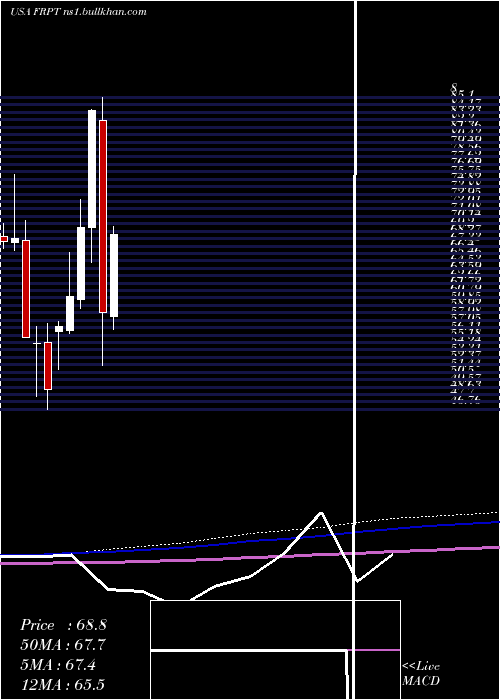This screenshot has width=500, height=700.
Task: Open the <<Live MACD label
Action: [421, 674]
